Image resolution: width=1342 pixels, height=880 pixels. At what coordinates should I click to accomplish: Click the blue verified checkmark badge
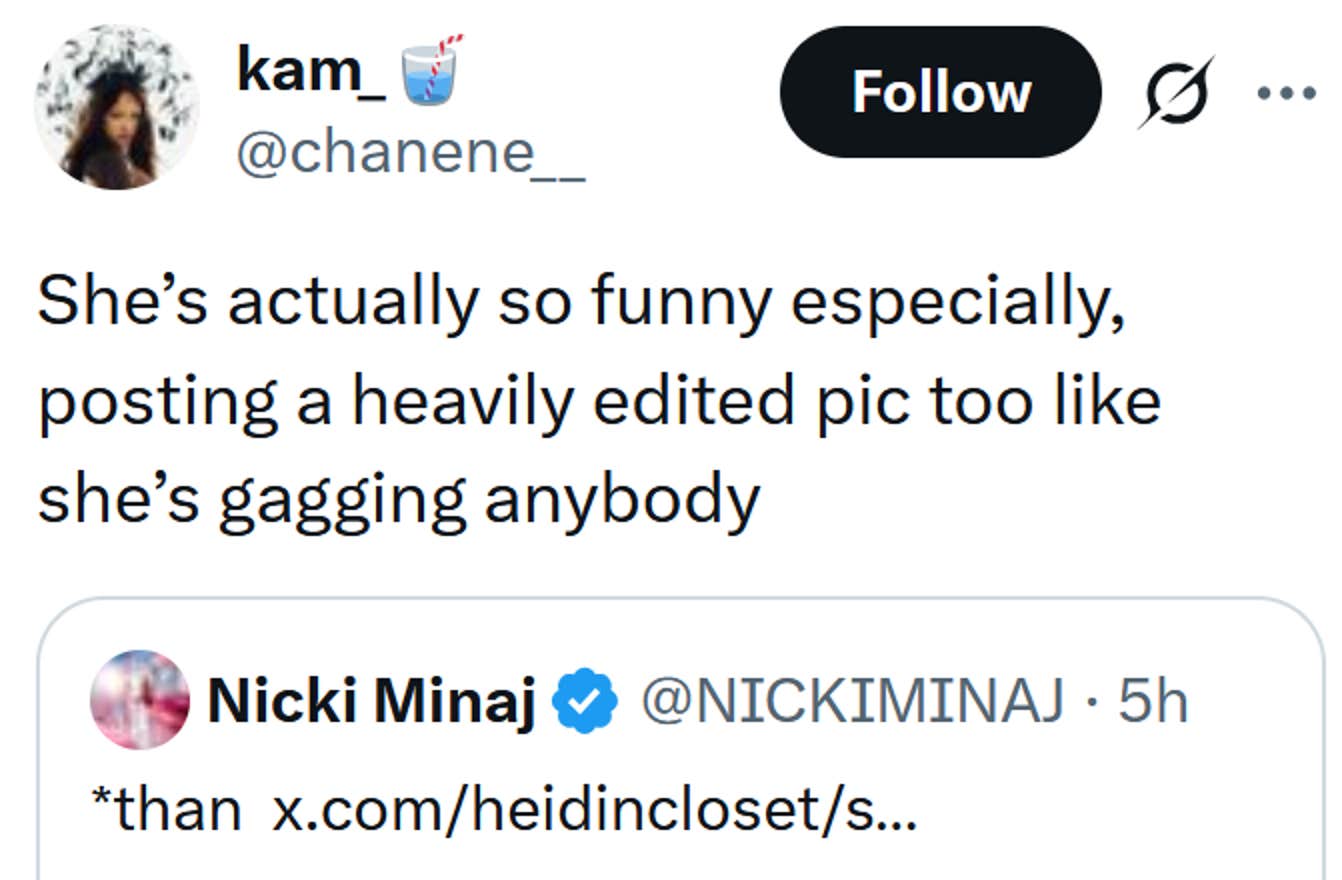coord(586,703)
